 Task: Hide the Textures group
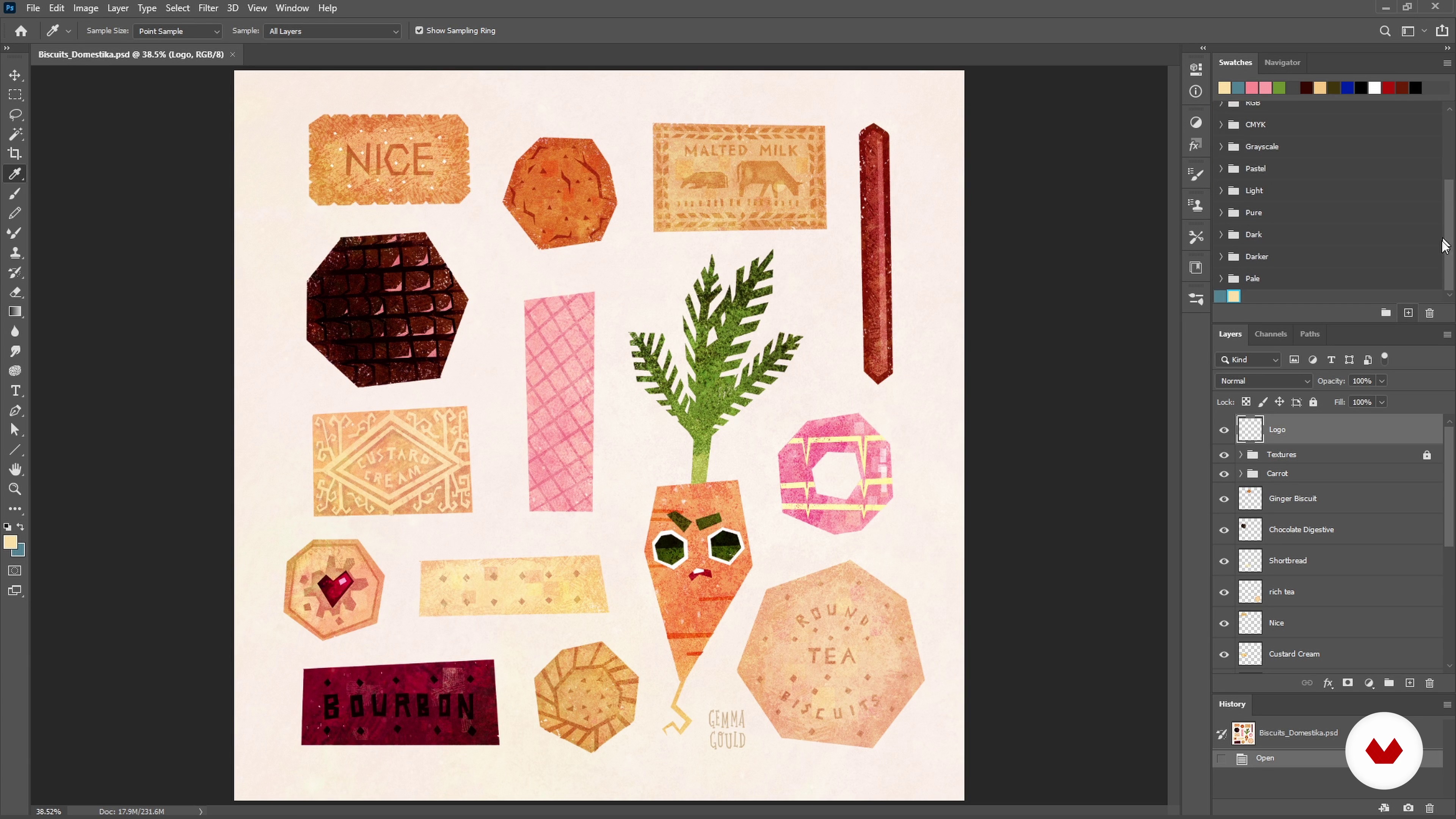pyautogui.click(x=1224, y=455)
